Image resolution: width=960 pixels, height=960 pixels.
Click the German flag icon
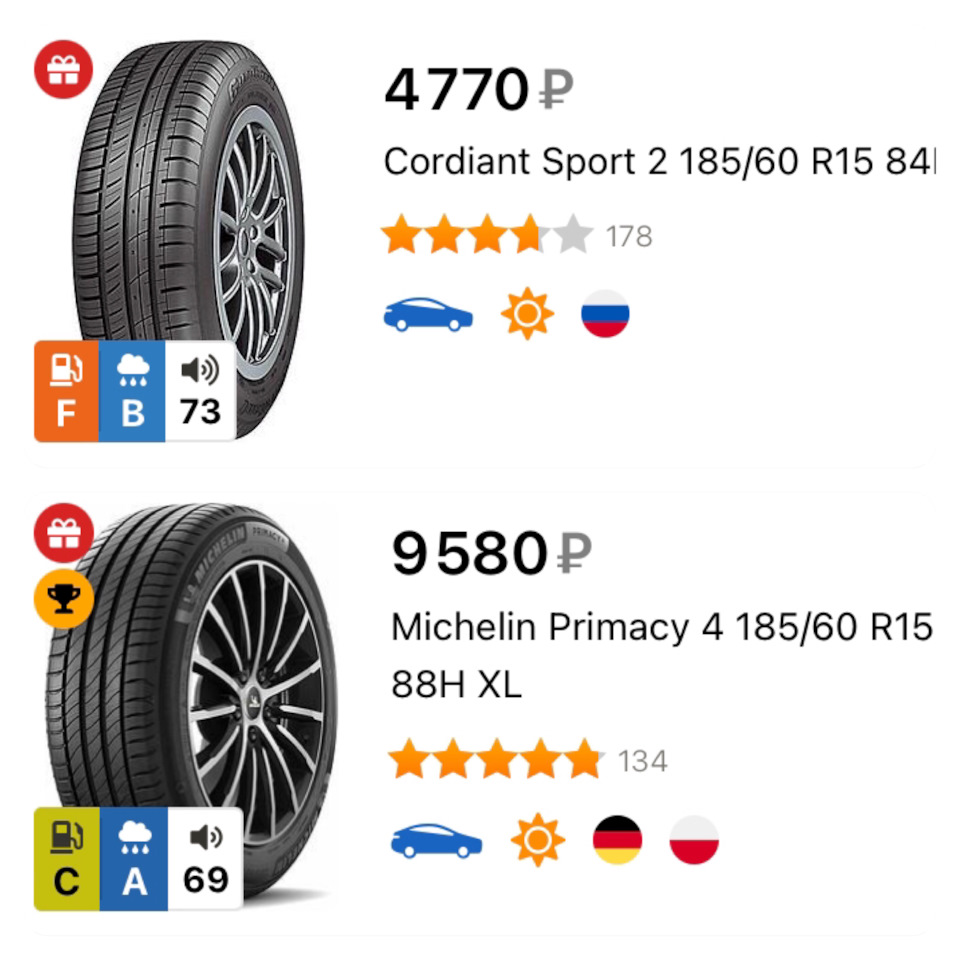tap(617, 840)
